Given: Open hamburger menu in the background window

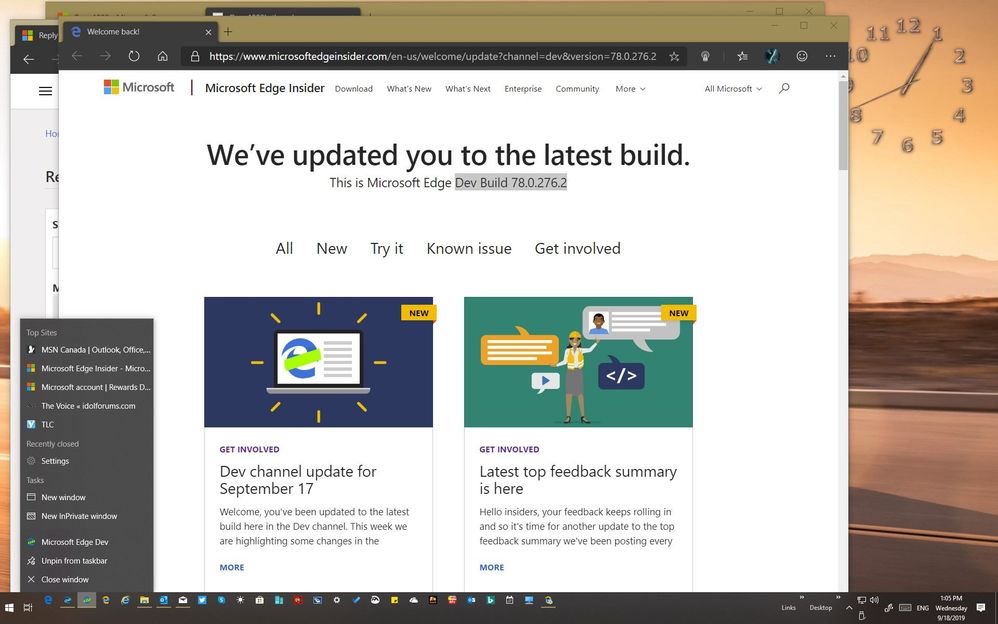Looking at the screenshot, I should click(45, 91).
